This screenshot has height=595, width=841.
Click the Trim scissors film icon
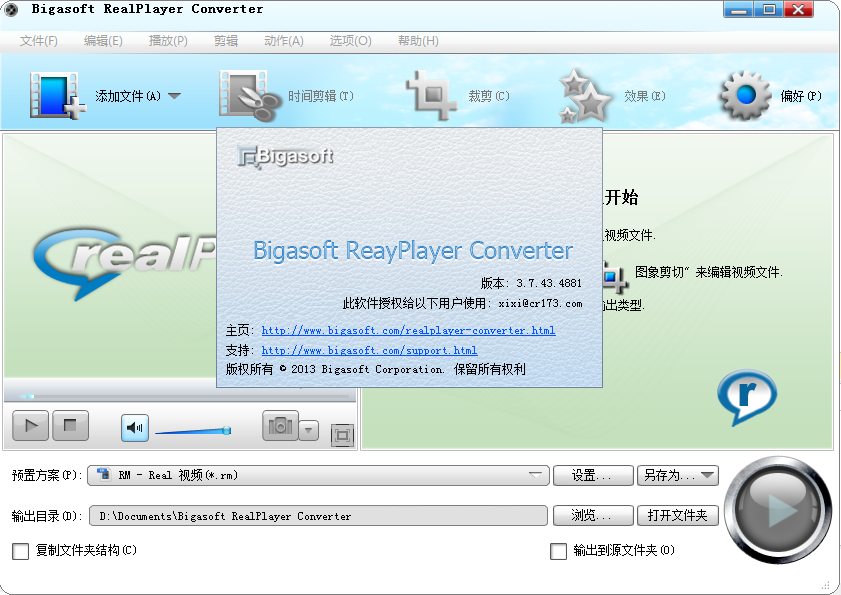[x=250, y=96]
